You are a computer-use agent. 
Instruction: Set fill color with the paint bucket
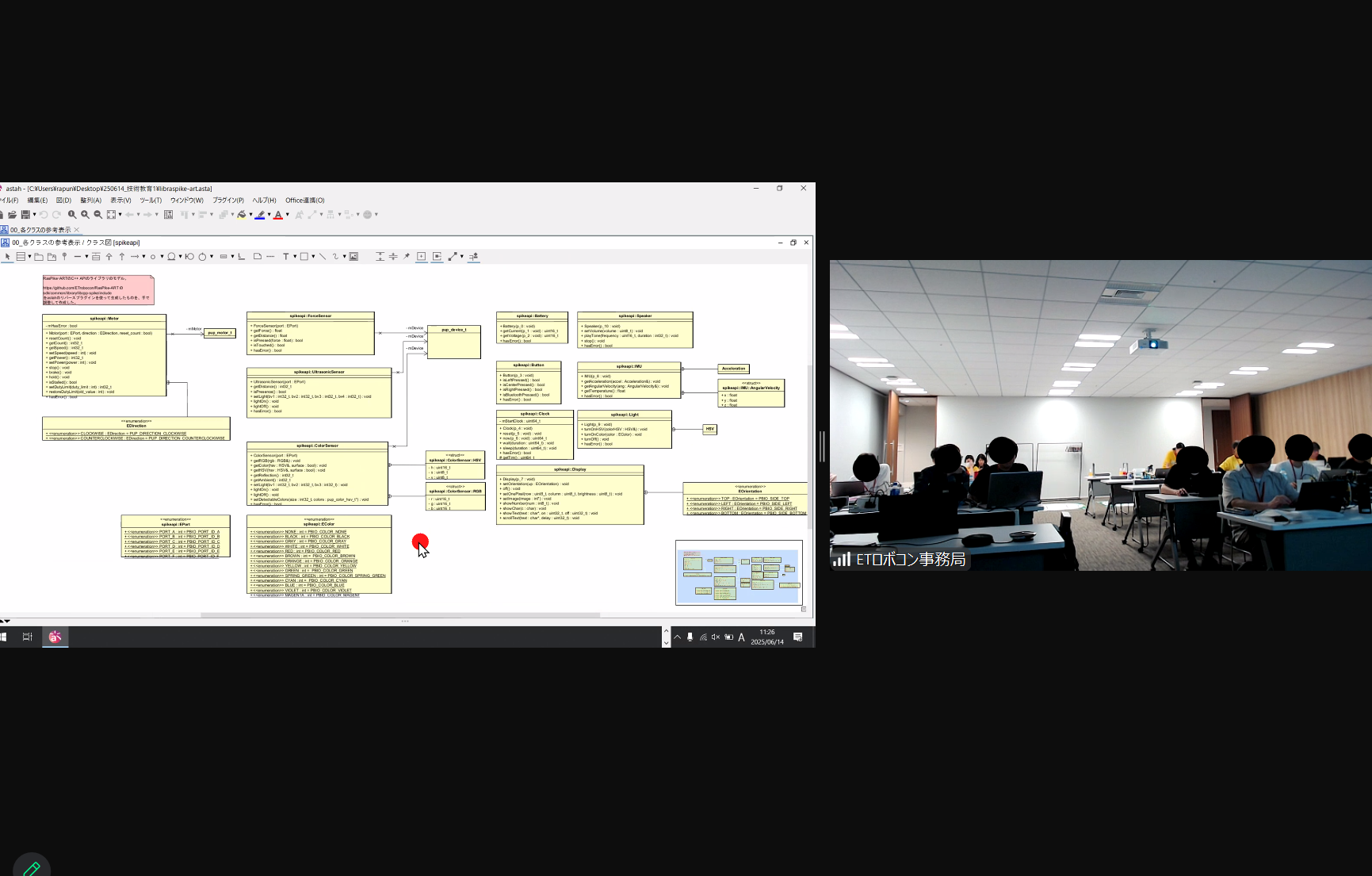click(x=242, y=215)
